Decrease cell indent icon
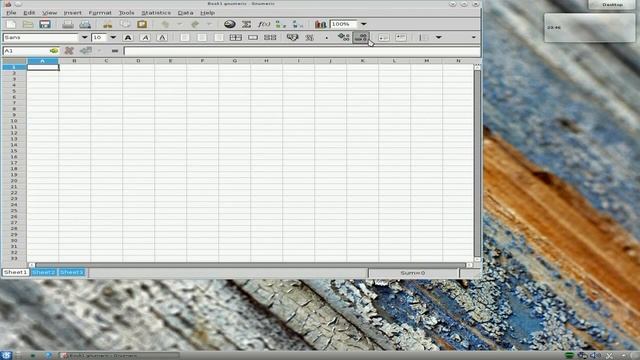This screenshot has width=640, height=360. pyautogui.click(x=384, y=38)
